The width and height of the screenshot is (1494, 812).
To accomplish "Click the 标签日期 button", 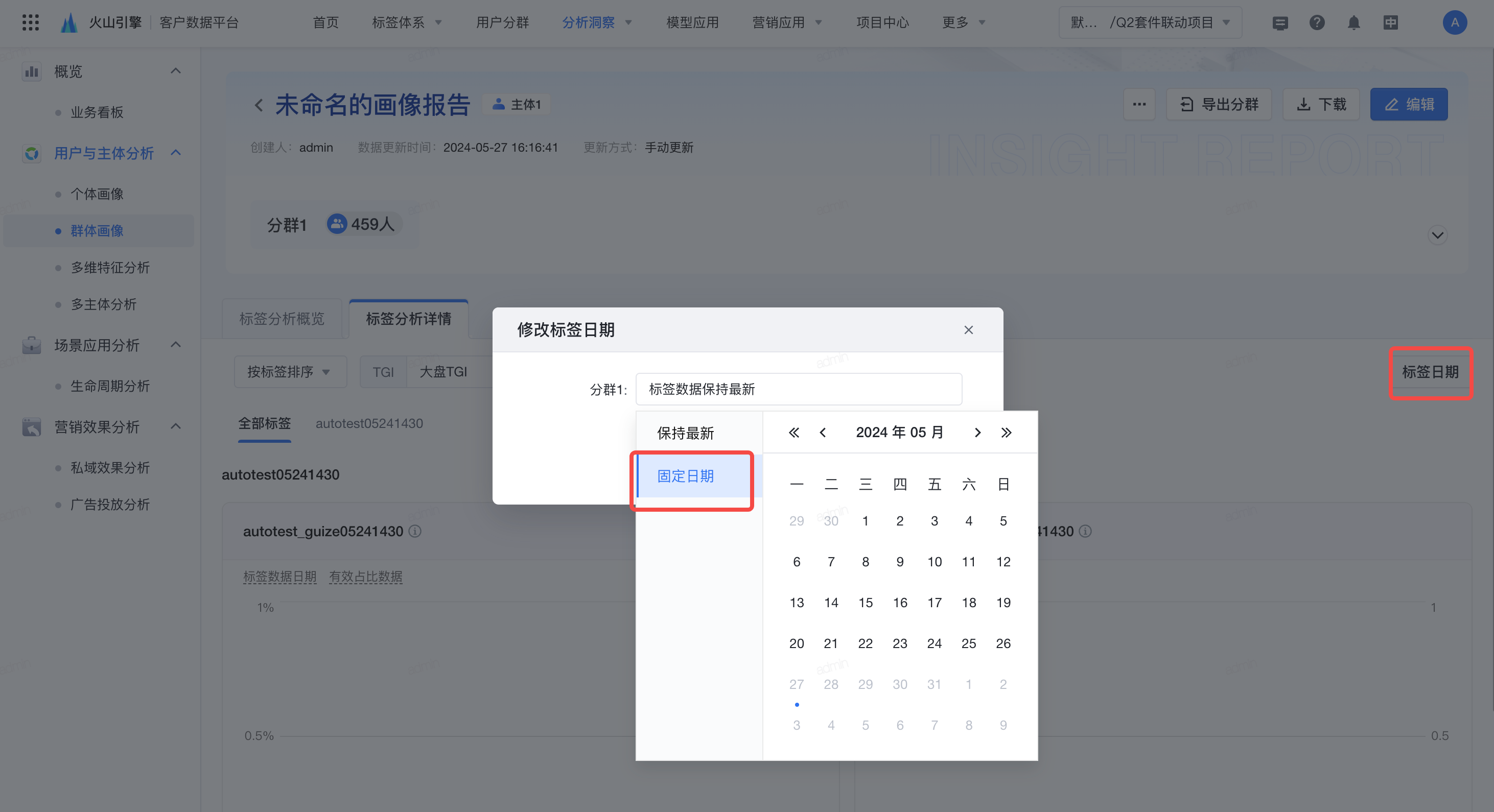I will 1430,371.
